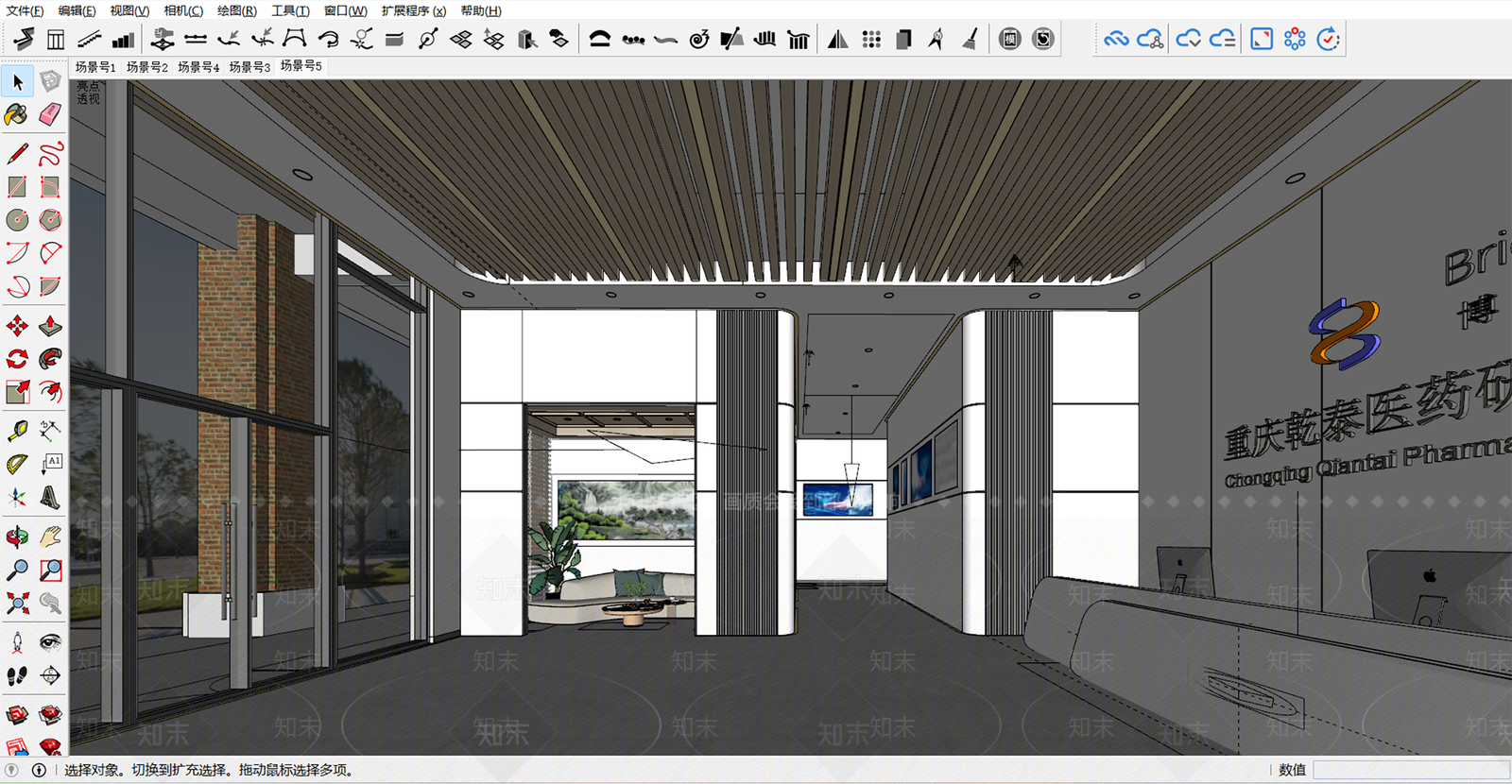
Task: Switch to scene tab 场景号2
Action: coord(147,67)
